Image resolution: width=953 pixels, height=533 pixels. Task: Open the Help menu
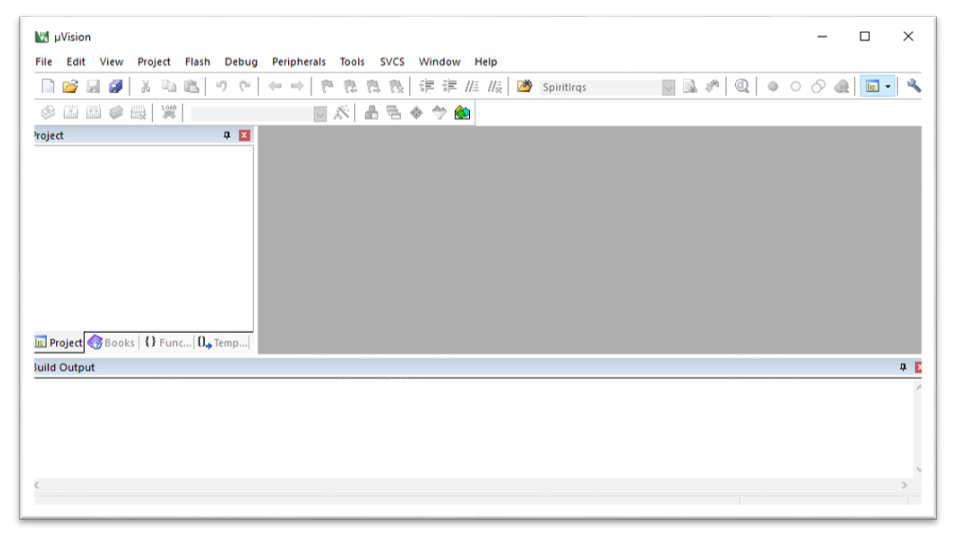tap(486, 61)
